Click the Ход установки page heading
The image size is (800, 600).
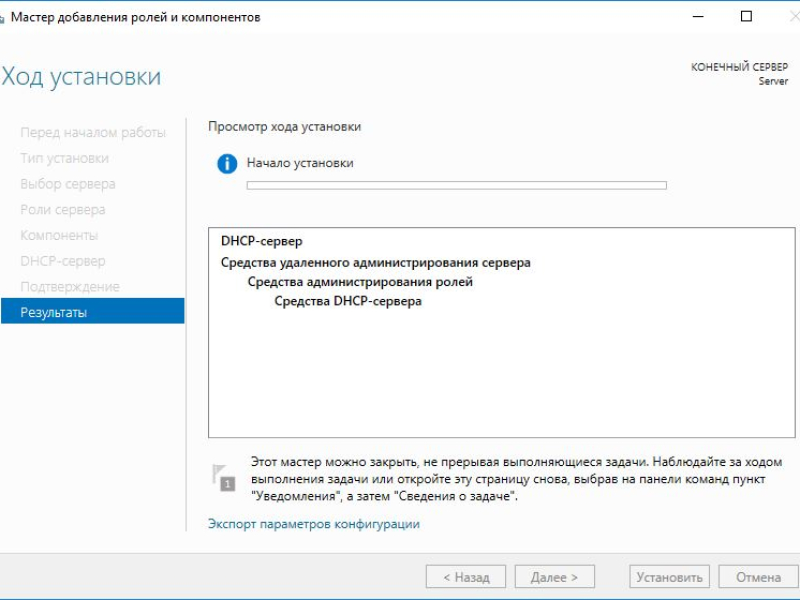pos(82,77)
